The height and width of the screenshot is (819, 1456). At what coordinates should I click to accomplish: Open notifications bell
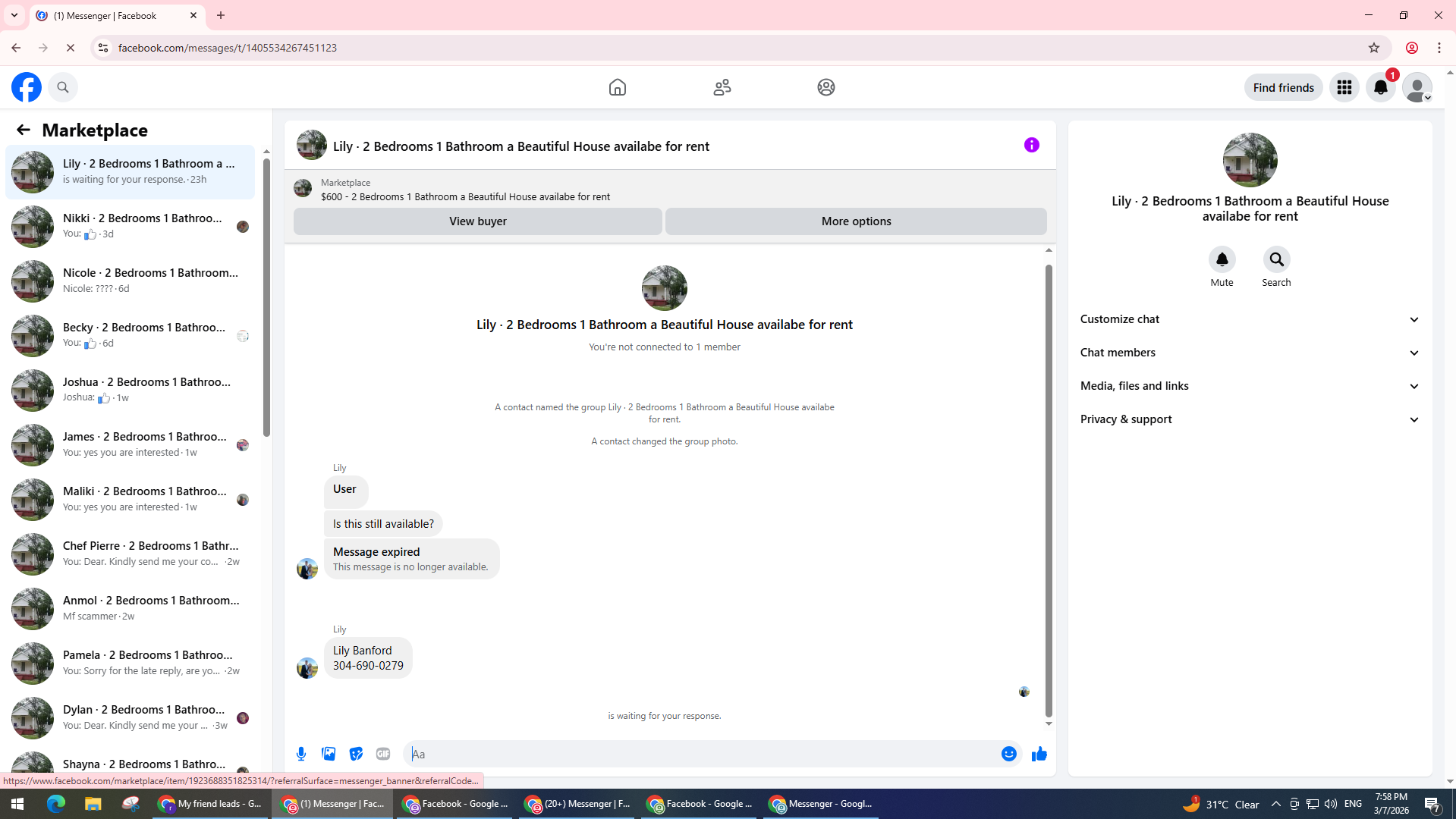[1381, 87]
